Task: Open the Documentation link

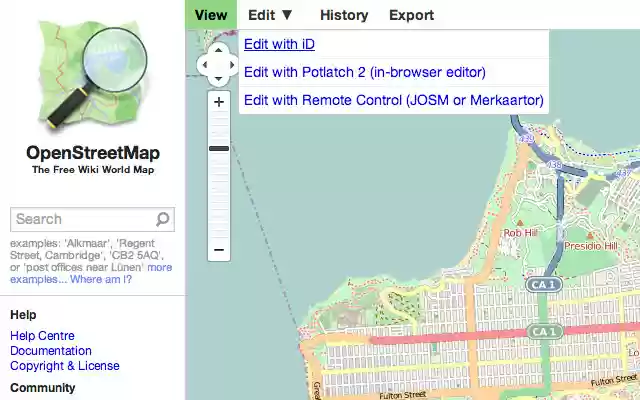Action: [x=51, y=351]
